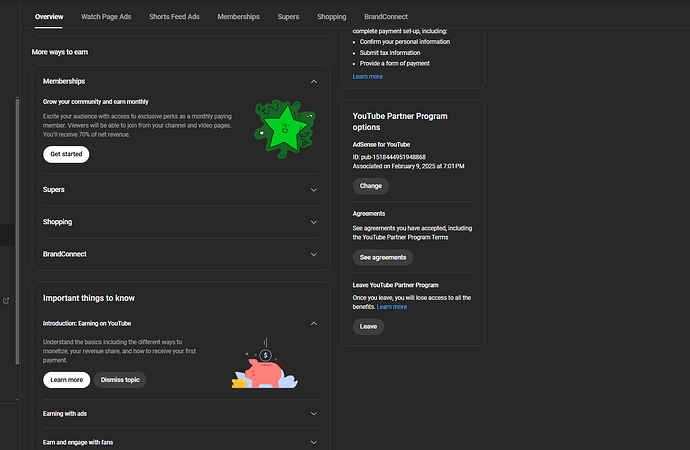Click the piggy bank illustration
The height and width of the screenshot is (450, 690).
pyautogui.click(x=265, y=364)
